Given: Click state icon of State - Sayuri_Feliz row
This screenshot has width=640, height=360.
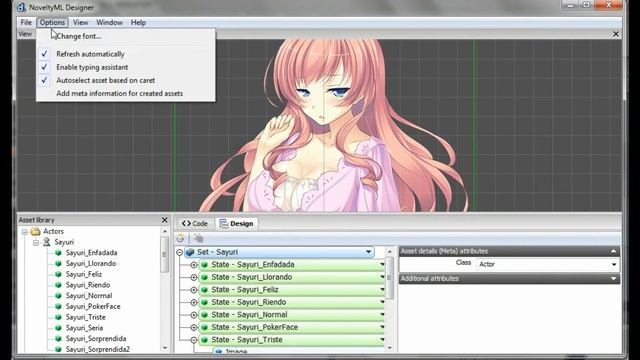Looking at the screenshot, I should pos(205,290).
